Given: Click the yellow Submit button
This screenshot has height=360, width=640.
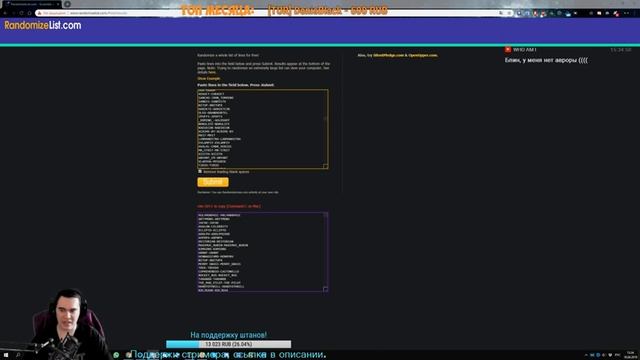Looking at the screenshot, I should point(213,182).
